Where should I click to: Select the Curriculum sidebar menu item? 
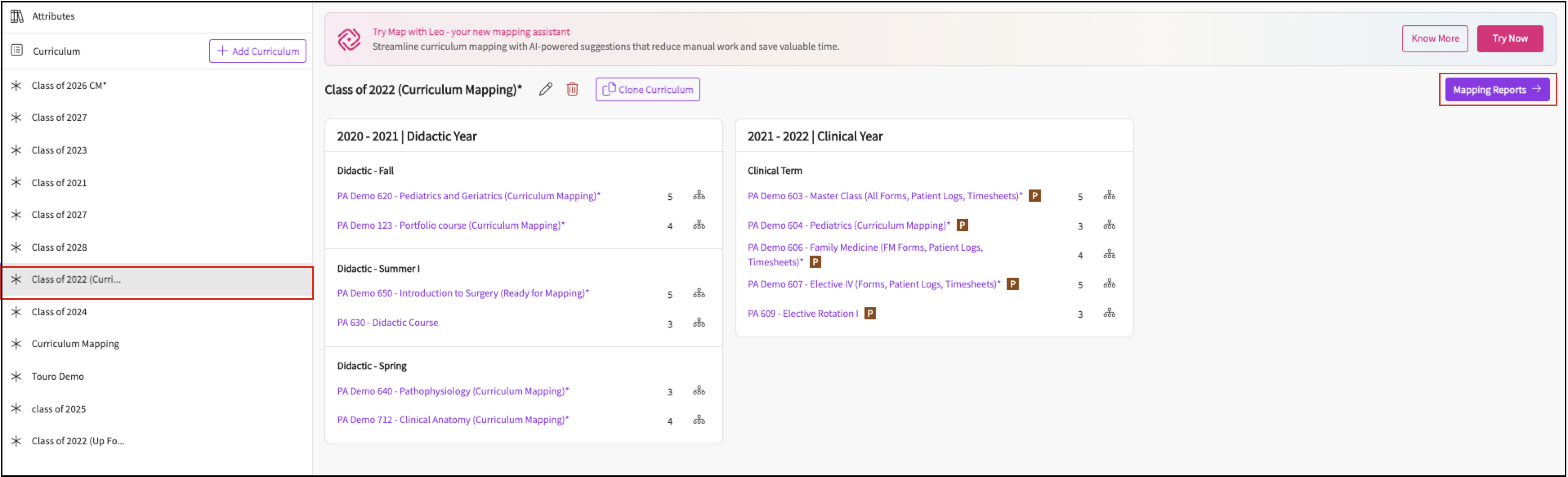point(56,51)
